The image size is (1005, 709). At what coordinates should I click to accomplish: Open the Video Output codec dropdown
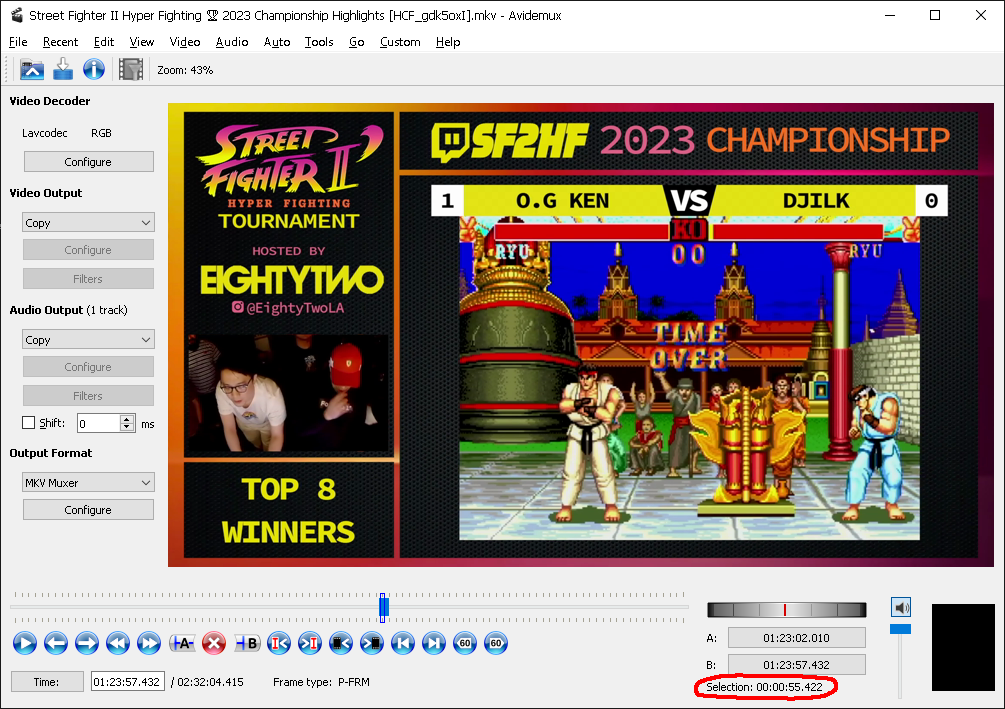(88, 222)
